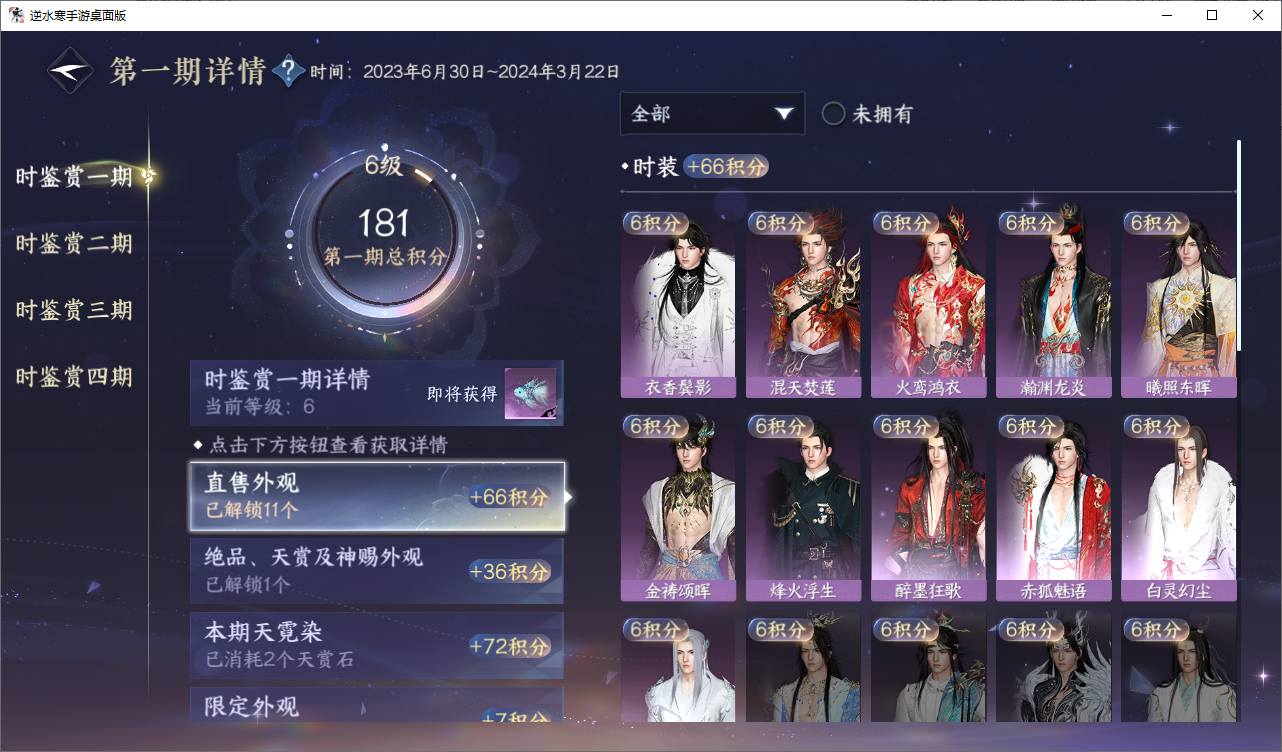Switch to the 时鉴赏四期 tab
This screenshot has height=752, width=1282.
click(74, 377)
